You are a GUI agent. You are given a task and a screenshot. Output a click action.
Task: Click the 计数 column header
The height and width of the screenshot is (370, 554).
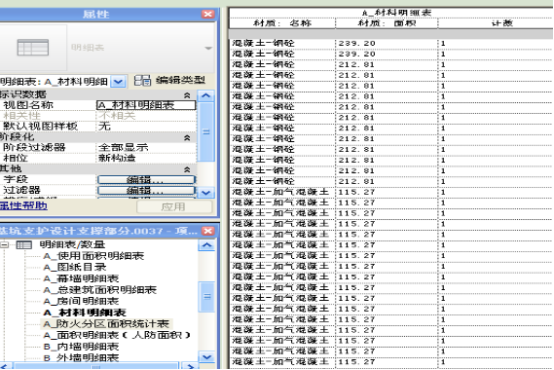coord(496,23)
